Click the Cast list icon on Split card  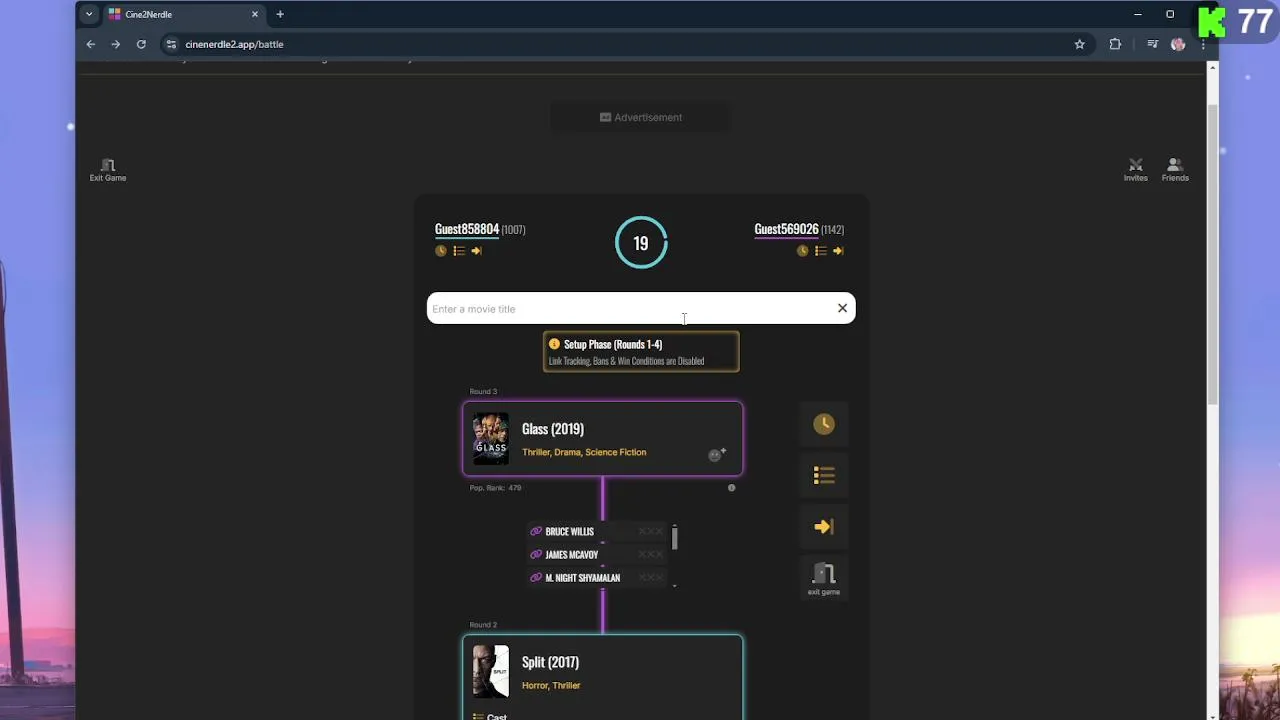477,716
